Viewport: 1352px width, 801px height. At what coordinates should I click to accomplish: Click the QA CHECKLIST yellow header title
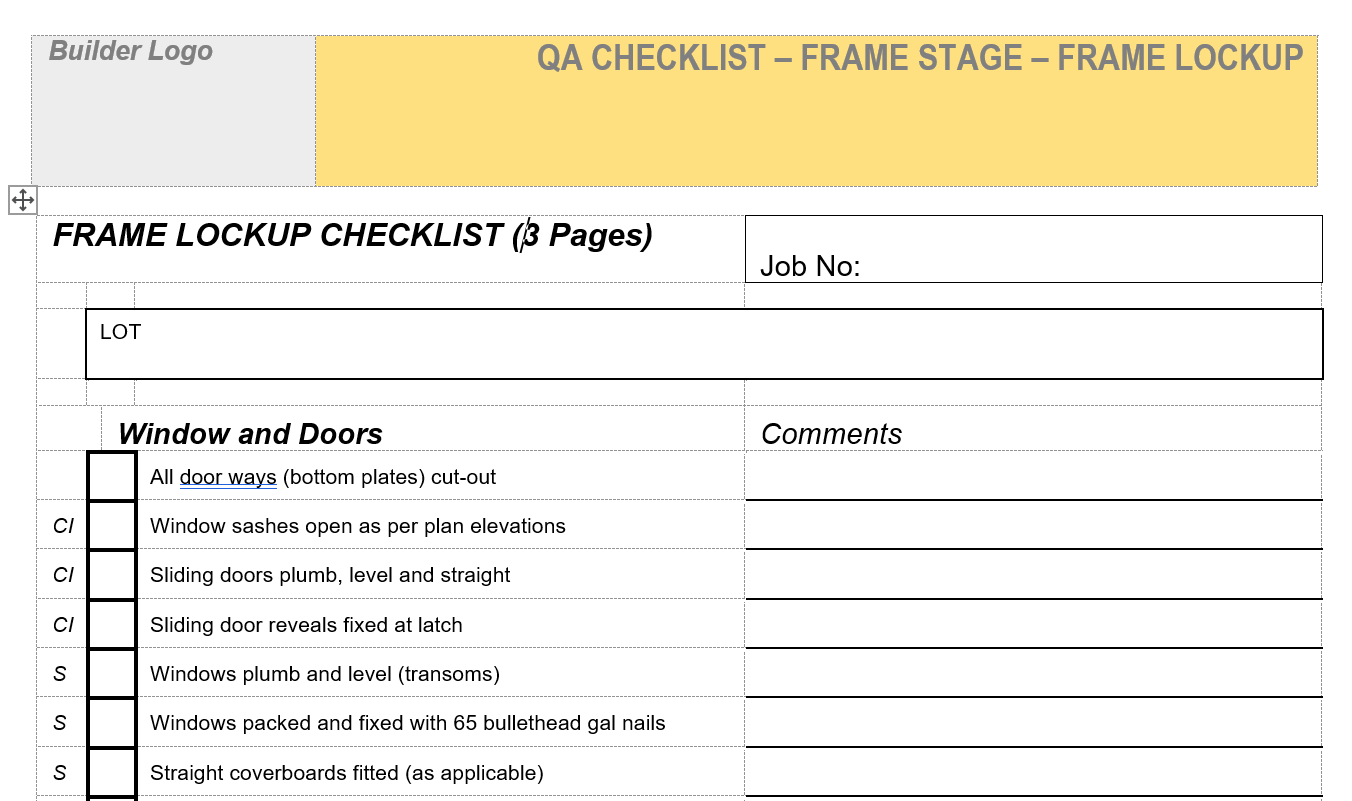920,58
